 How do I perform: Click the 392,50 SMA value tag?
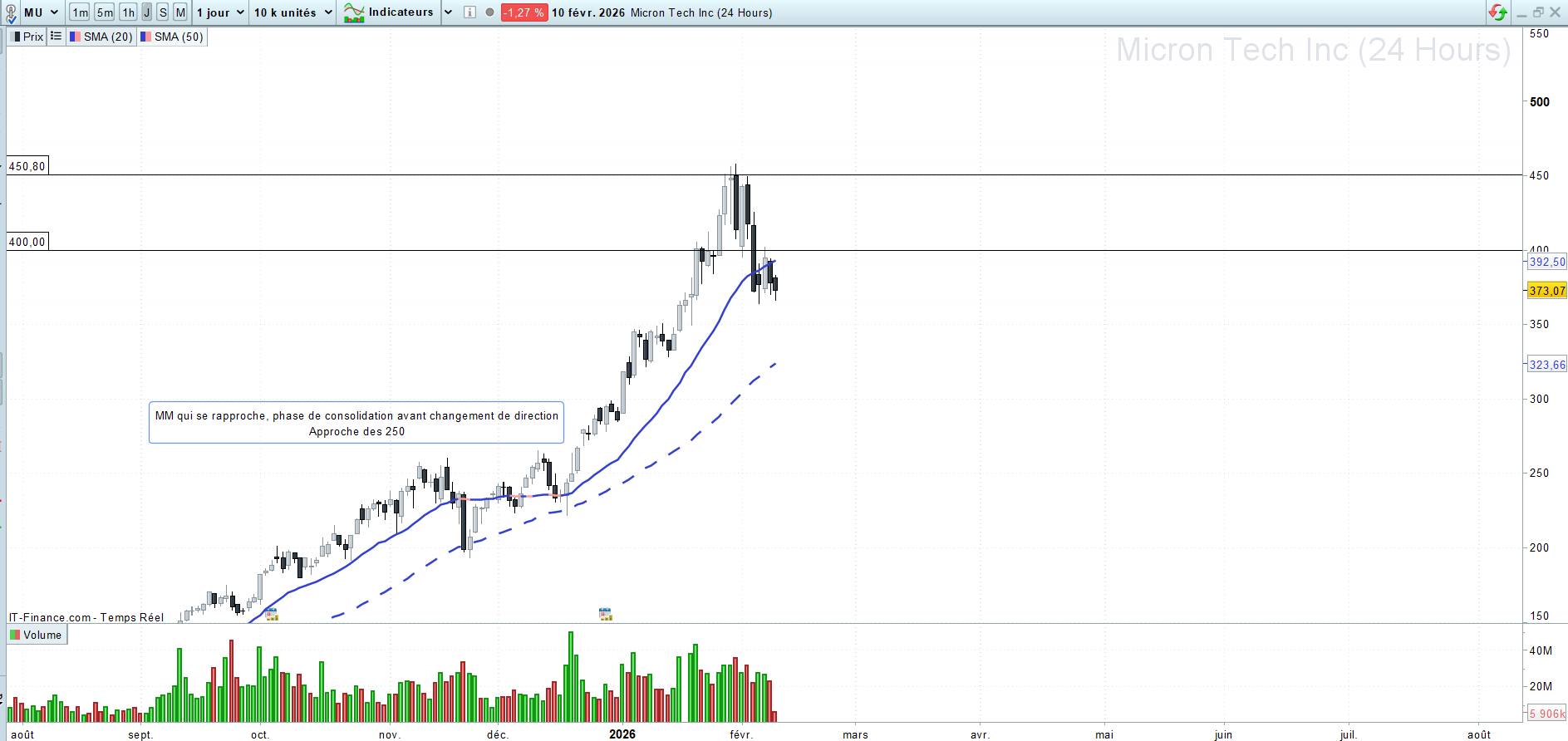click(x=1547, y=262)
